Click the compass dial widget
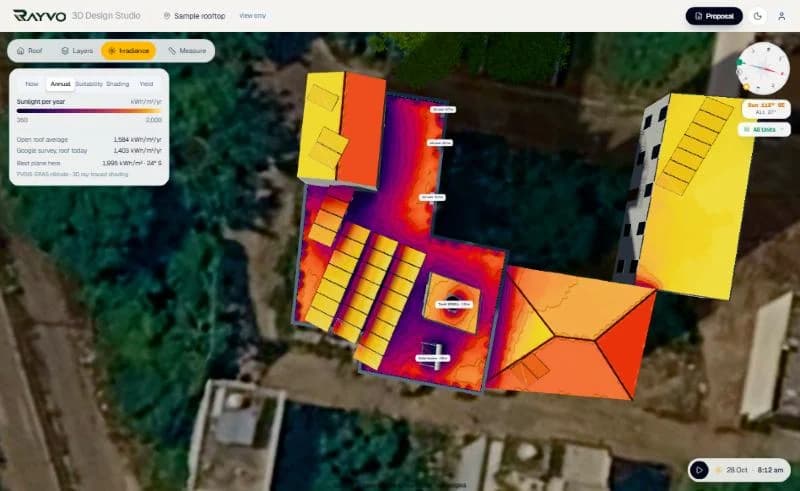Image resolution: width=800 pixels, height=491 pixels. click(x=763, y=68)
